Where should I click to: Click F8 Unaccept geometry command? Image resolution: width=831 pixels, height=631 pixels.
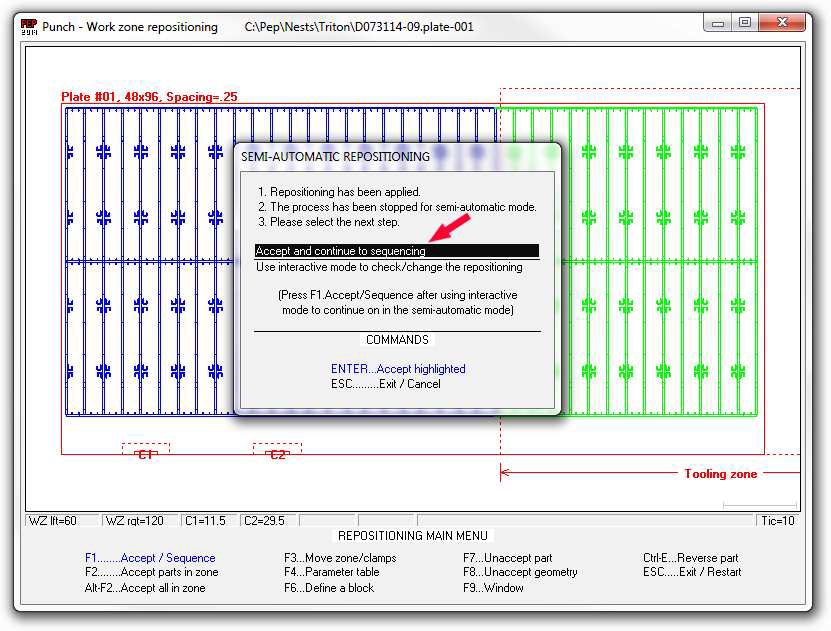(520, 572)
